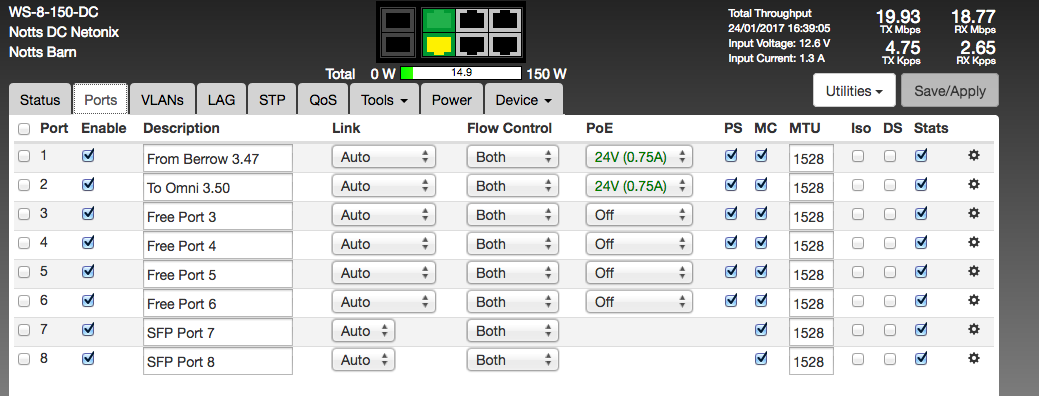Open settings gear for port 5
Screen dimensions: 1039x396
(x=973, y=271)
